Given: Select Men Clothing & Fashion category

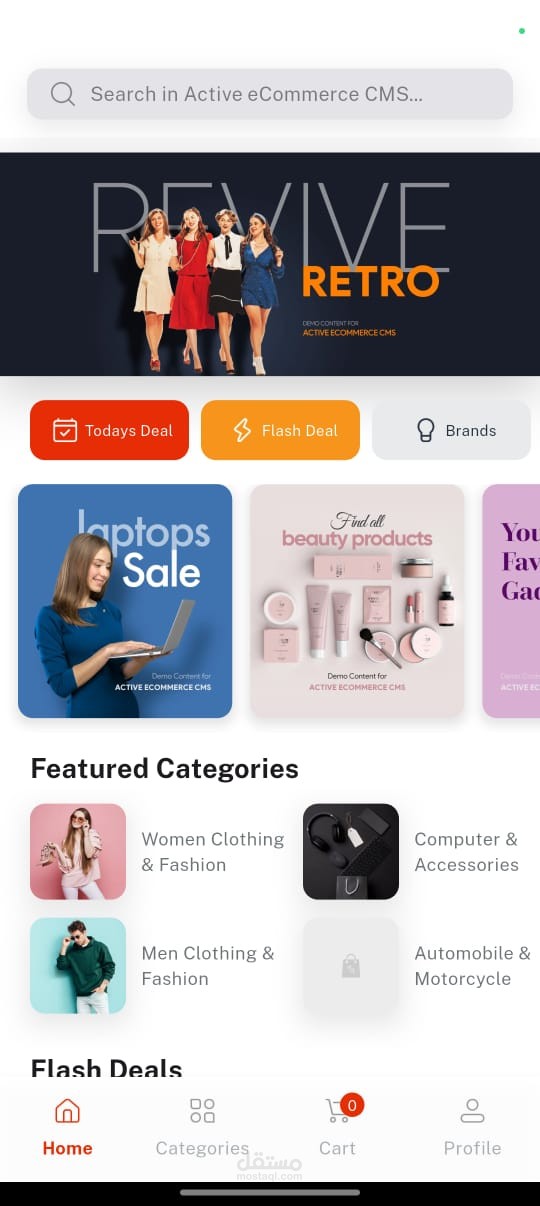Looking at the screenshot, I should [x=158, y=966].
